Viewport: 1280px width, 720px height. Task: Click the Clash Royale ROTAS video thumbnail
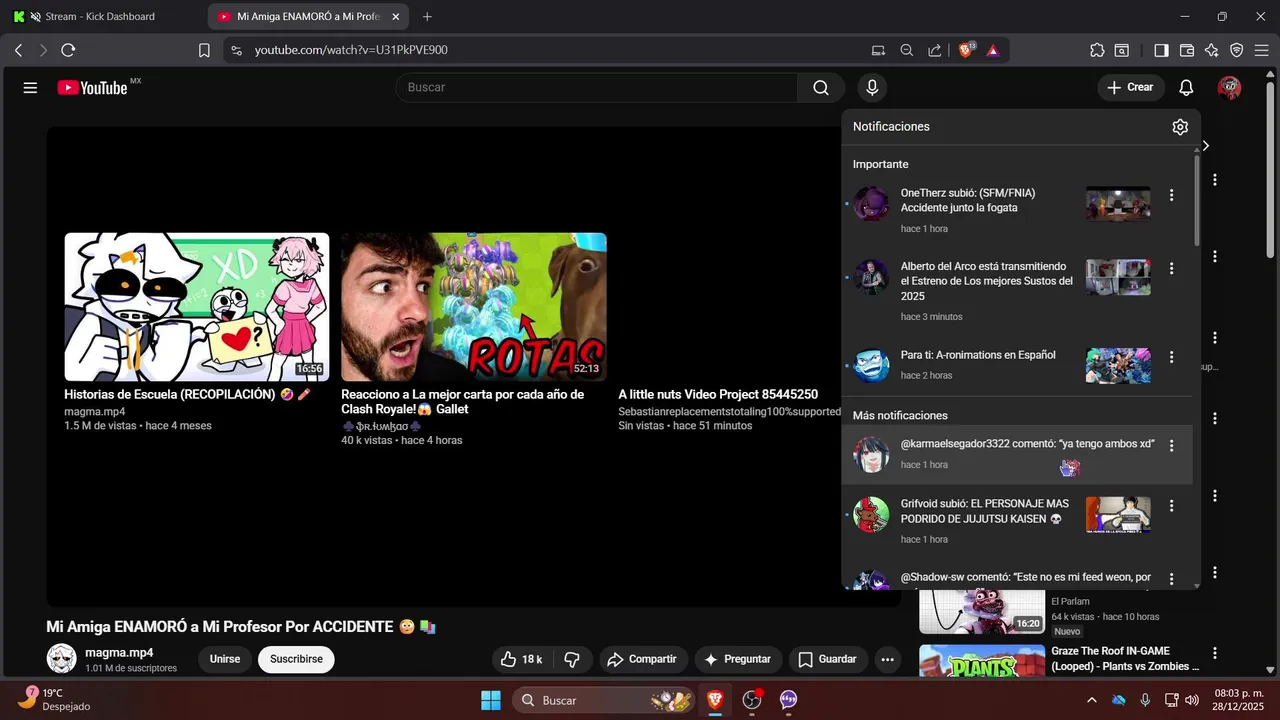click(x=474, y=307)
